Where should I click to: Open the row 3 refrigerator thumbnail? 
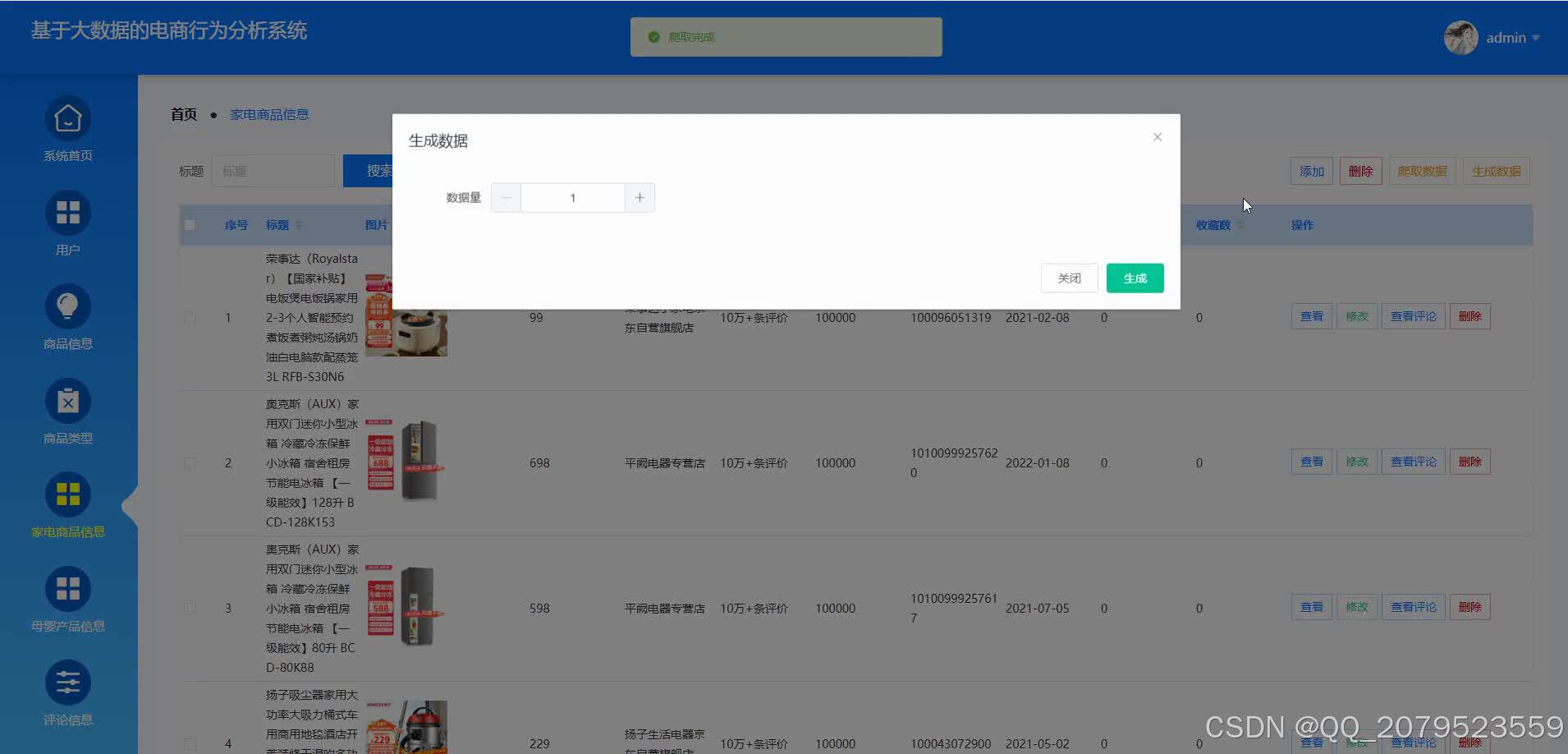pyautogui.click(x=406, y=606)
